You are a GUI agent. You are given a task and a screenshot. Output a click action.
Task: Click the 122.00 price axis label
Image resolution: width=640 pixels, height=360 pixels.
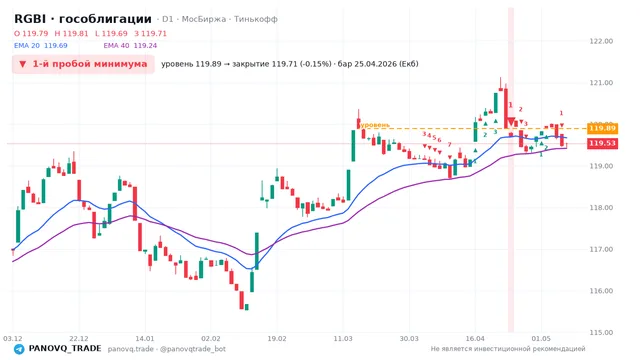click(x=601, y=41)
